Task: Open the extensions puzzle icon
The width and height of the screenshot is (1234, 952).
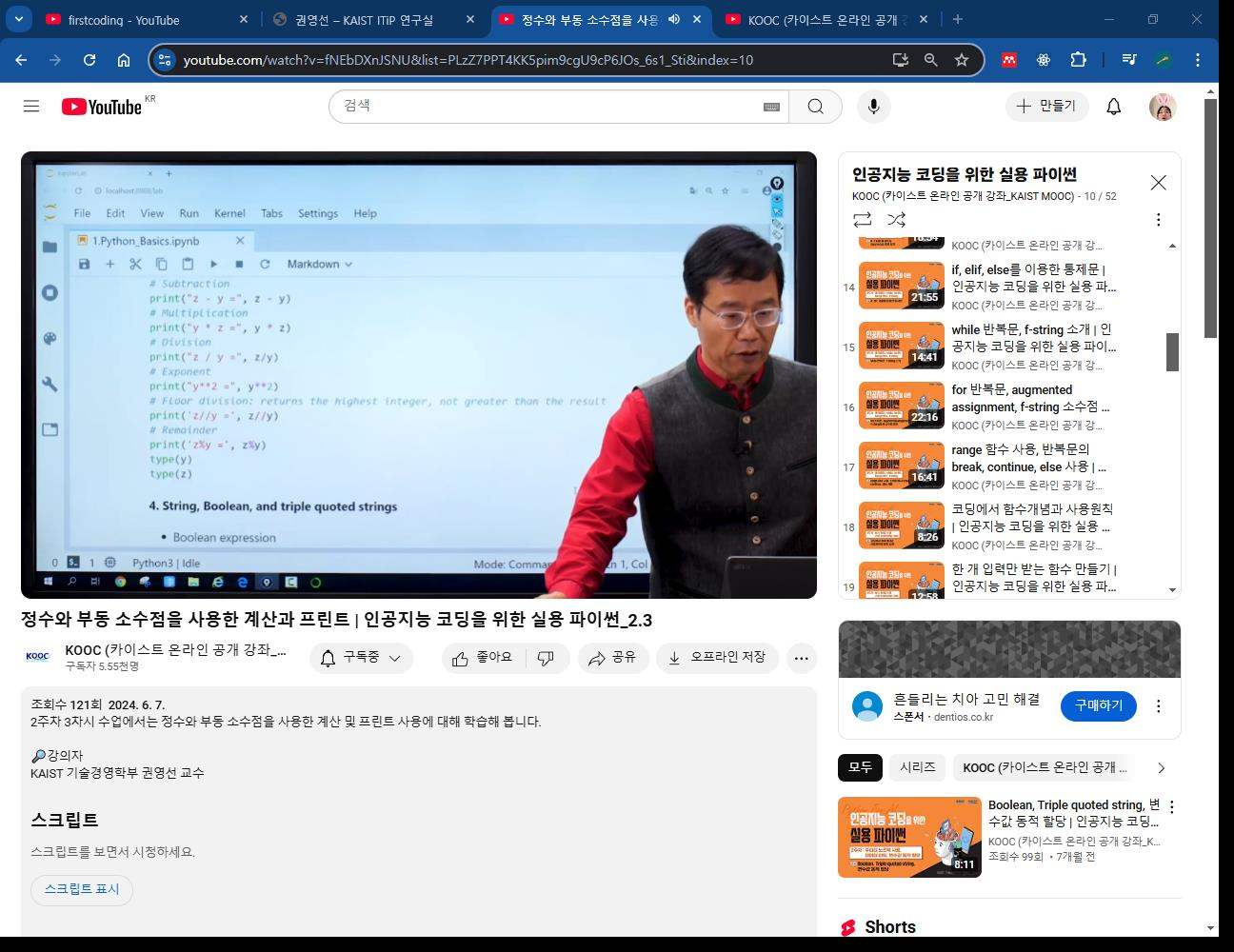Action: pyautogui.click(x=1078, y=60)
